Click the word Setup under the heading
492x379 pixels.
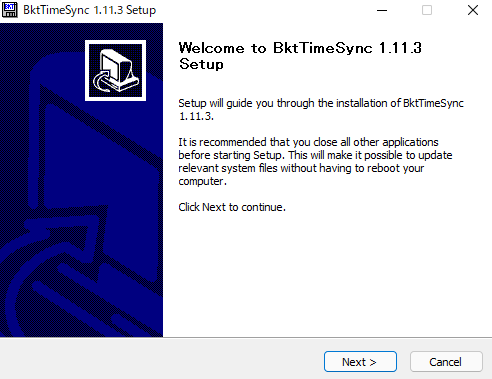pyautogui.click(x=201, y=64)
